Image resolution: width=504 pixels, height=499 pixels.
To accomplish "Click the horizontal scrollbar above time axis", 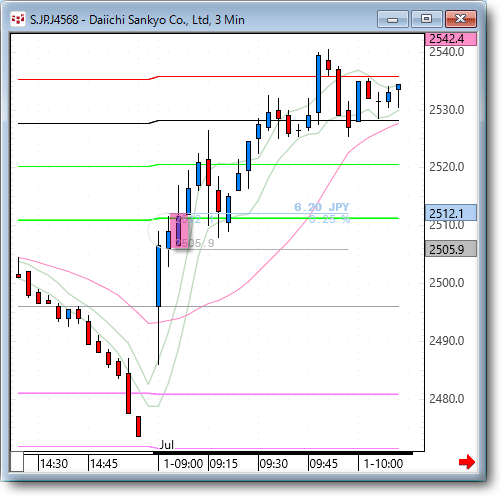I will (283, 453).
